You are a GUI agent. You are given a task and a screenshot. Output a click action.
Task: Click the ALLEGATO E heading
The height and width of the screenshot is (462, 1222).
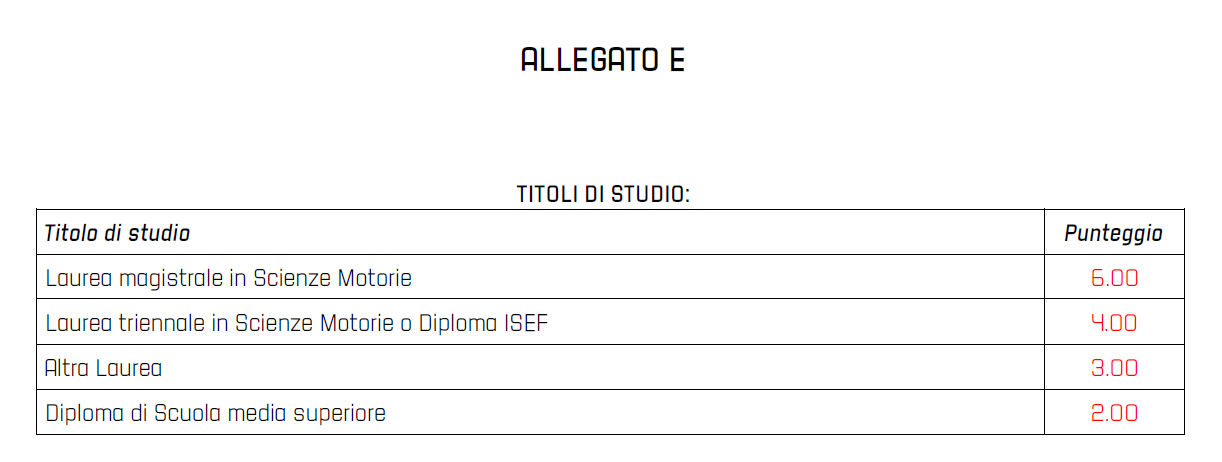coord(603,60)
